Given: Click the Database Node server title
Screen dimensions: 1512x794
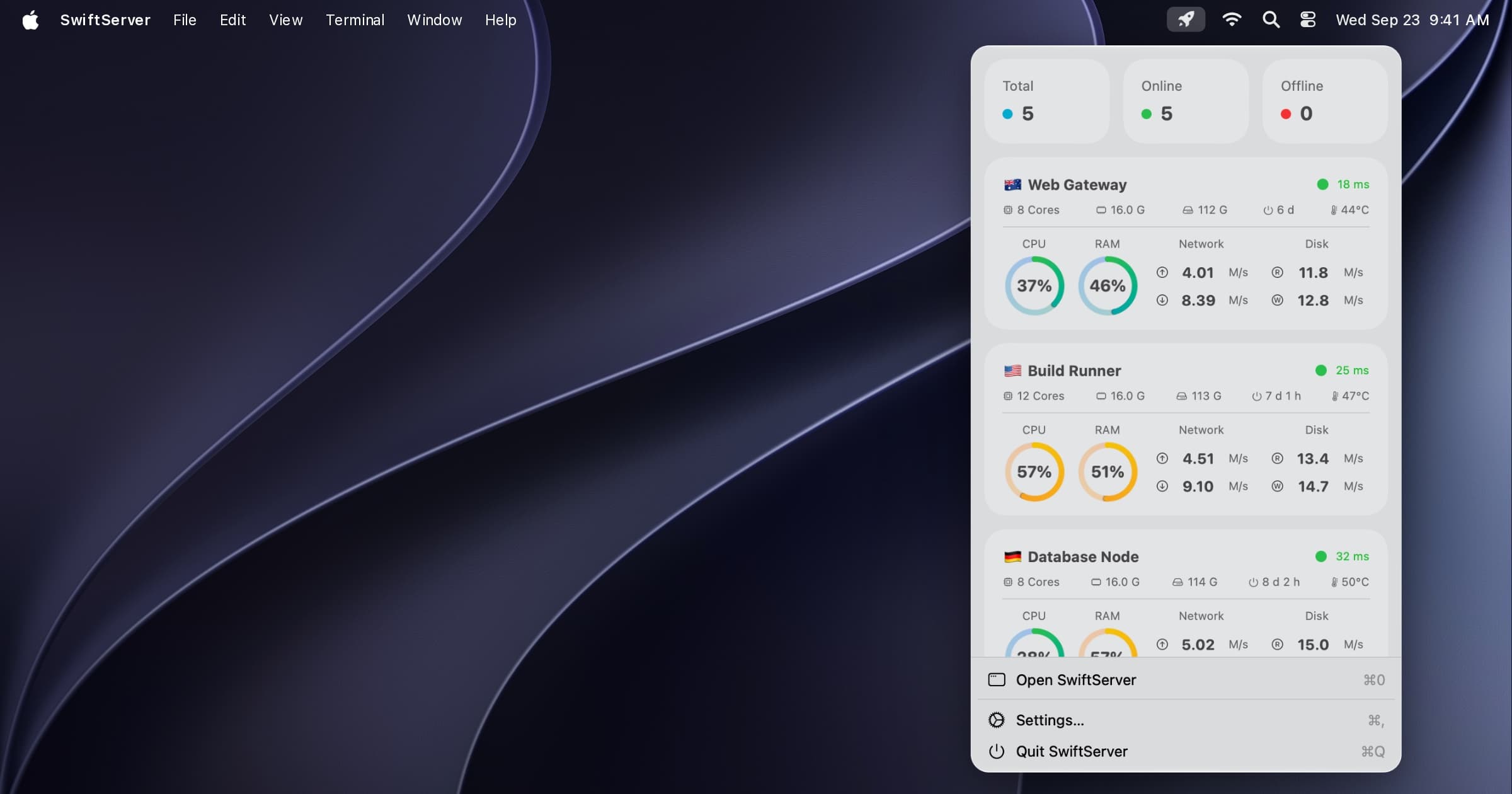Looking at the screenshot, I should coord(1083,556).
